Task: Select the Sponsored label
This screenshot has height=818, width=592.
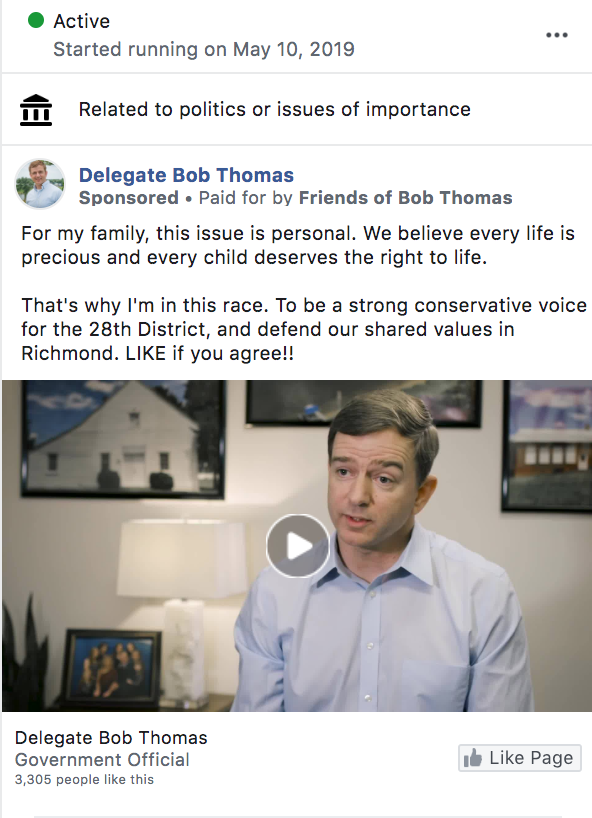Action: [129, 198]
